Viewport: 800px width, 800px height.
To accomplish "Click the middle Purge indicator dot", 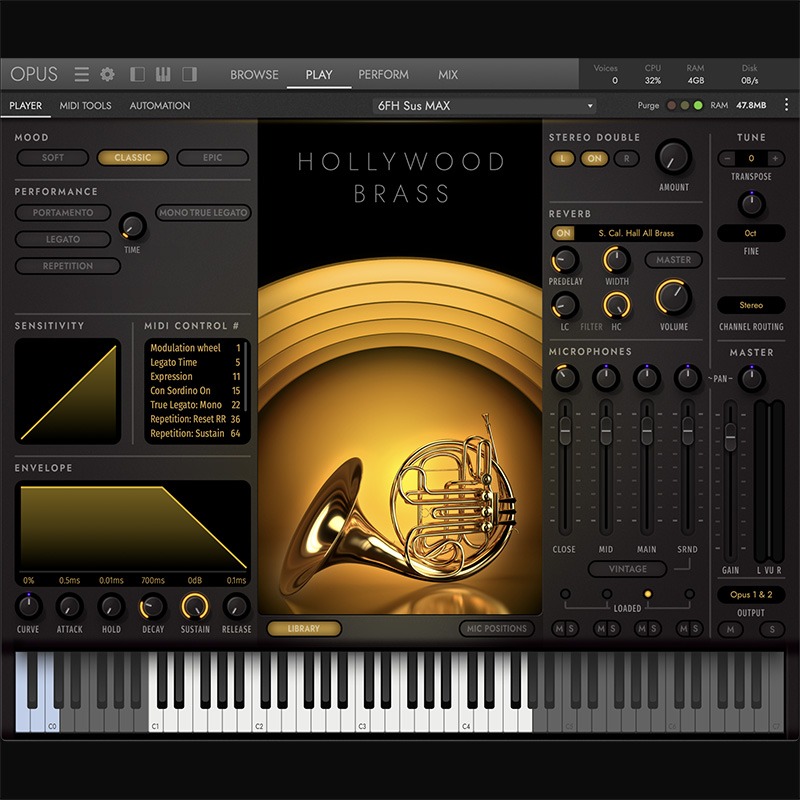I will click(x=685, y=106).
